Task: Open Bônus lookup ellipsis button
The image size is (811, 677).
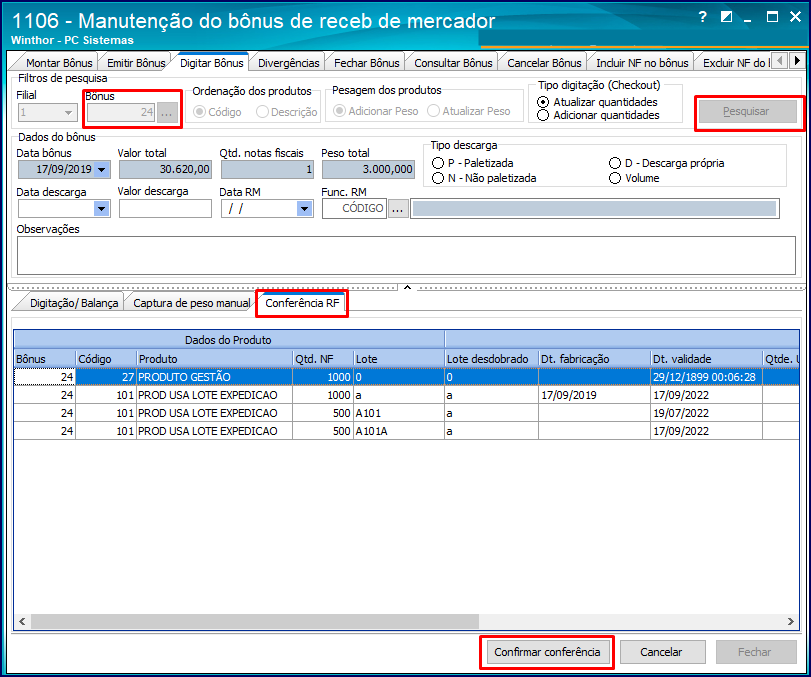Action: [167, 112]
